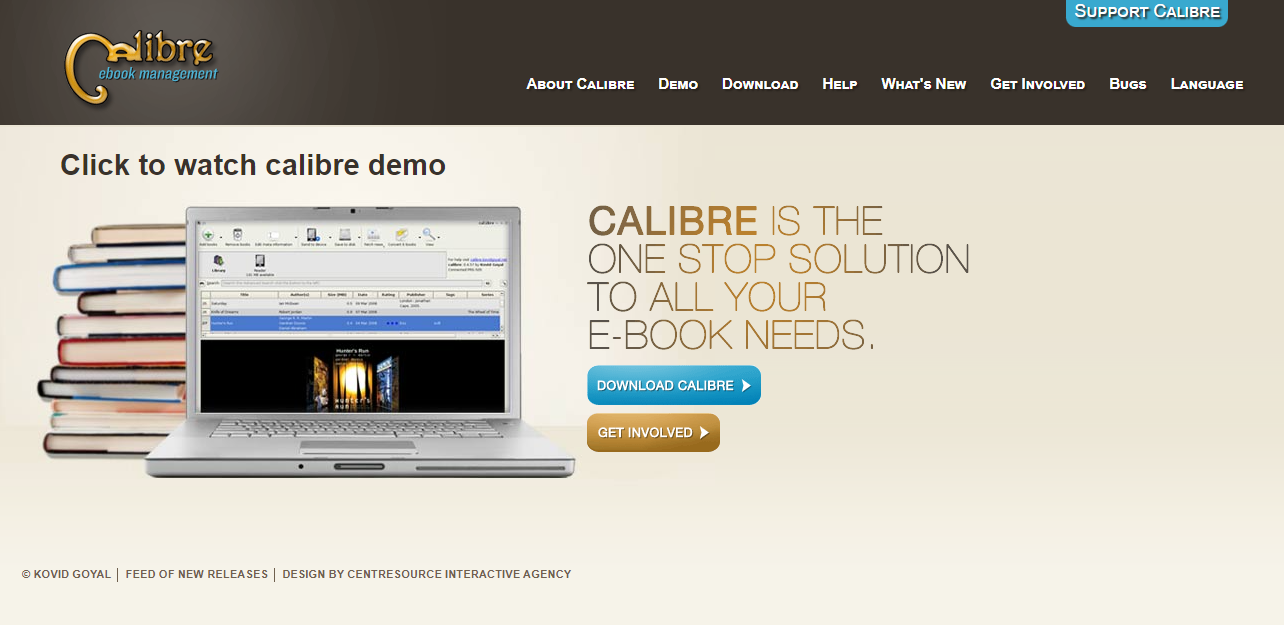Choose the Language menu item
Screen dimensions: 1284x625
1207,84
